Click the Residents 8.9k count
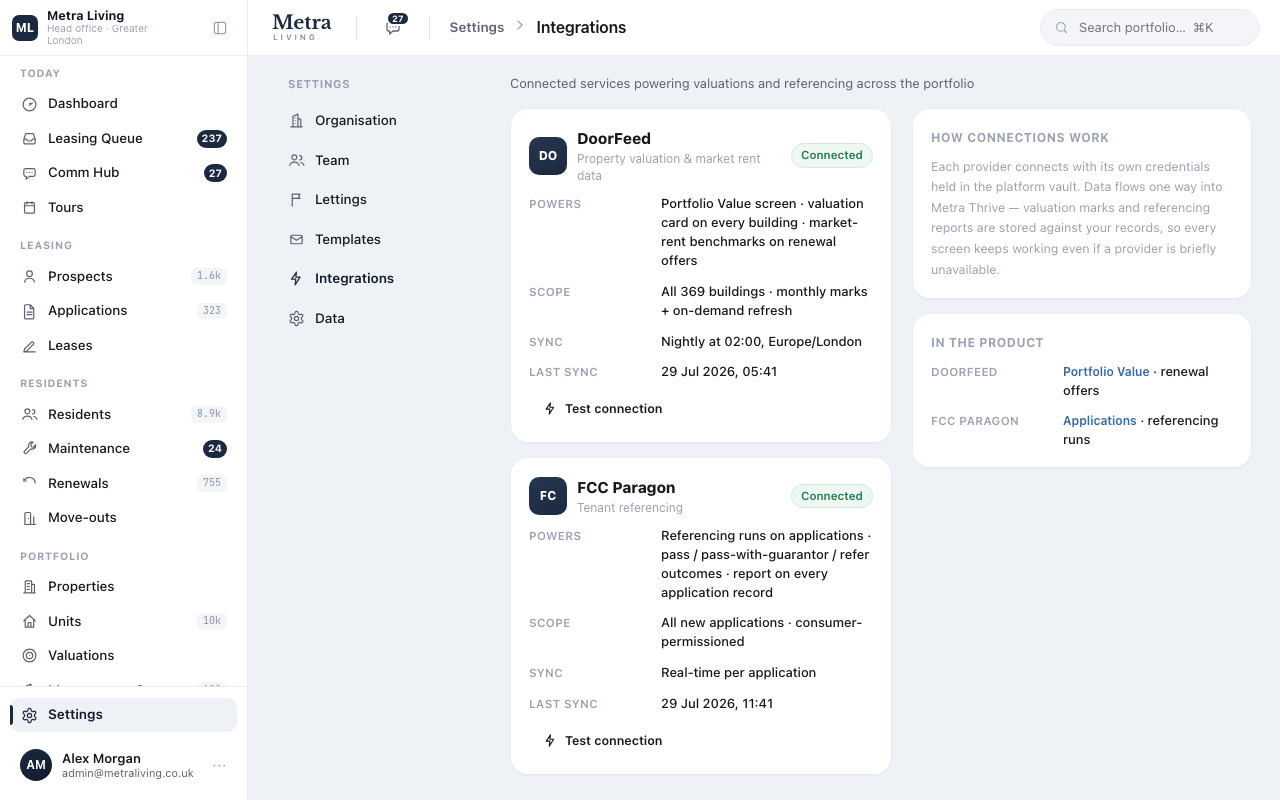The image size is (1280, 800). (x=209, y=414)
